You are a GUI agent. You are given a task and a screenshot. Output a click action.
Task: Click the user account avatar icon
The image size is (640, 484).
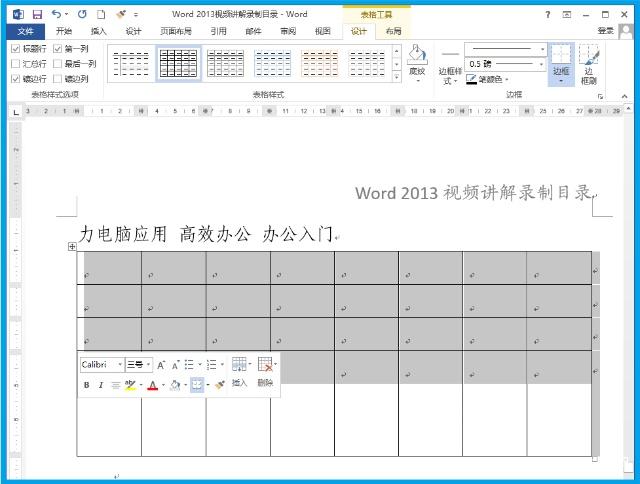click(x=626, y=31)
